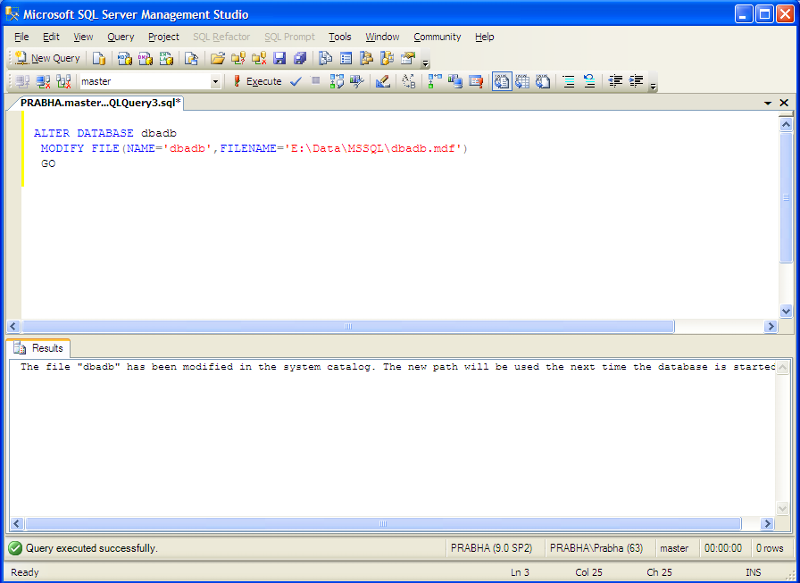Open the File menu
This screenshot has height=583, width=800.
pos(21,37)
